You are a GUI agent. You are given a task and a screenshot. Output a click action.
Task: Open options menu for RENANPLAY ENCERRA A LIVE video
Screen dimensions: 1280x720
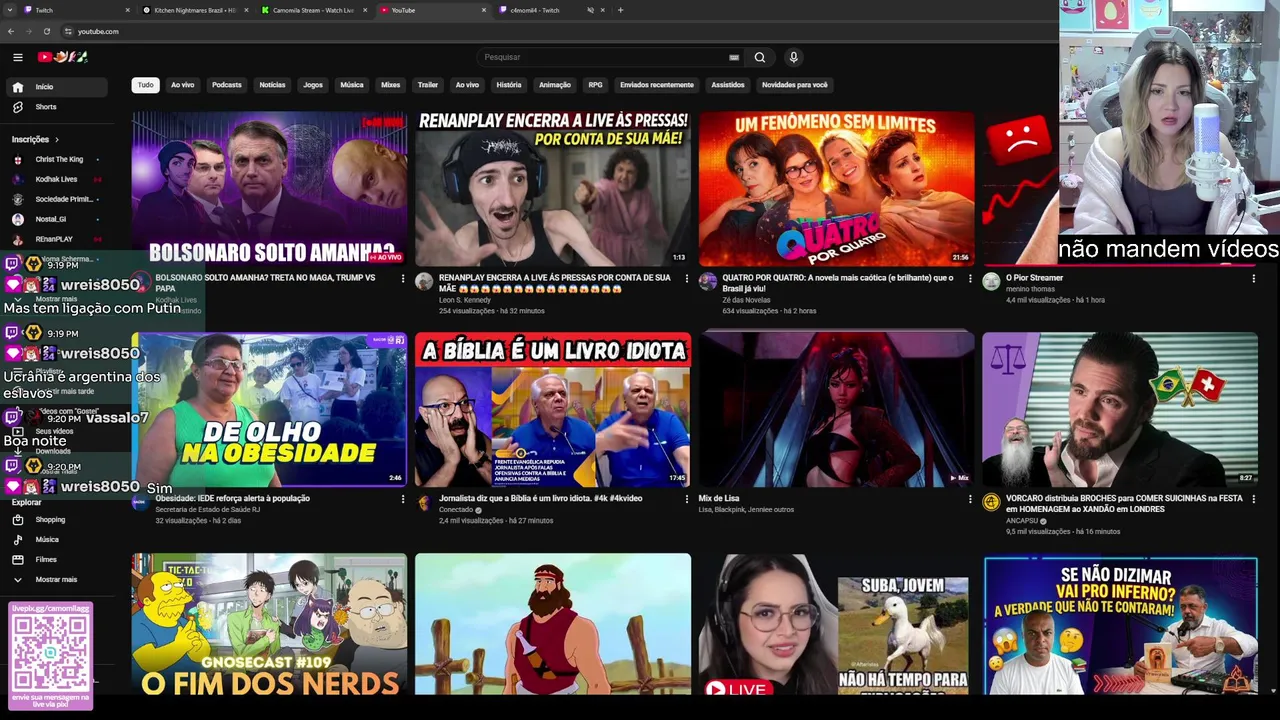[686, 278]
